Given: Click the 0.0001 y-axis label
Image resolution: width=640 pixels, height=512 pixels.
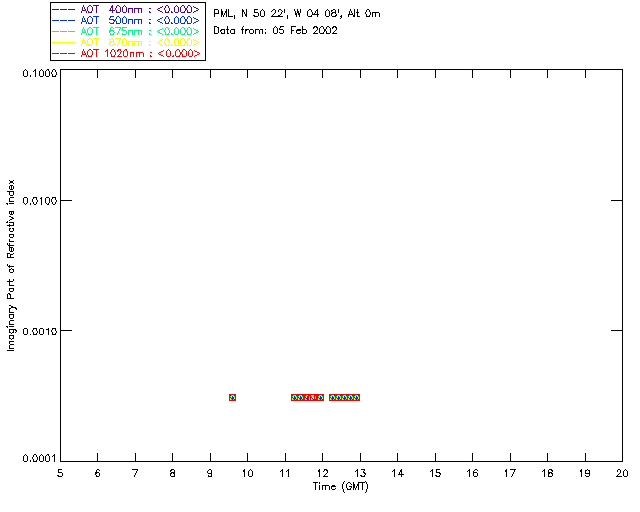Looking at the screenshot, I should coord(40,459).
